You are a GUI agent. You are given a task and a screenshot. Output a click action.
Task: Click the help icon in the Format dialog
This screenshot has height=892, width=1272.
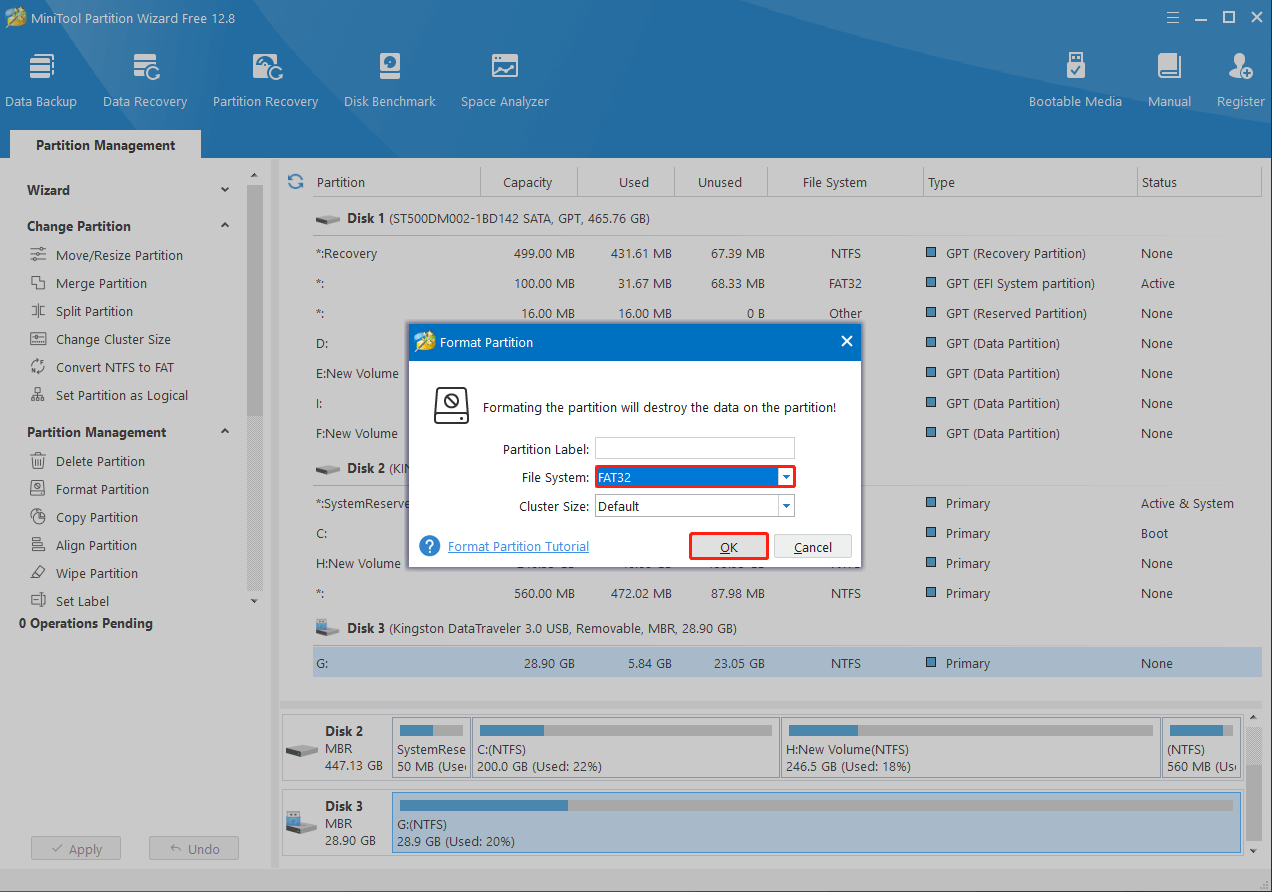pyautogui.click(x=430, y=546)
